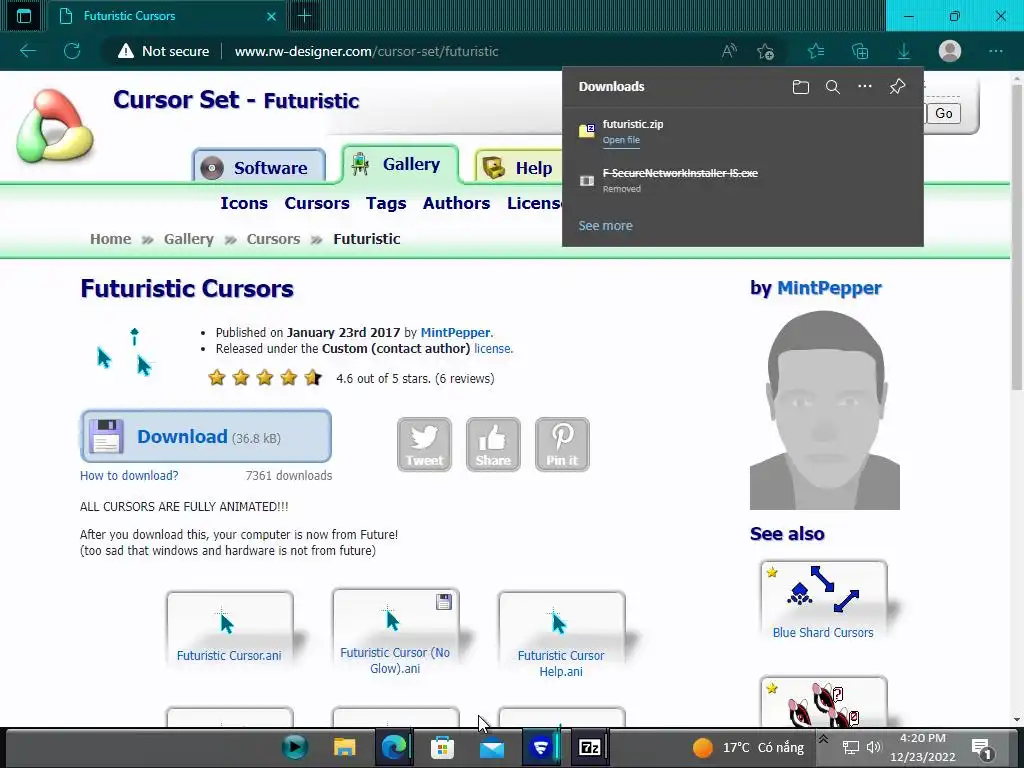Open Mail app from the taskbar
Image resolution: width=1024 pixels, height=768 pixels.
click(491, 747)
